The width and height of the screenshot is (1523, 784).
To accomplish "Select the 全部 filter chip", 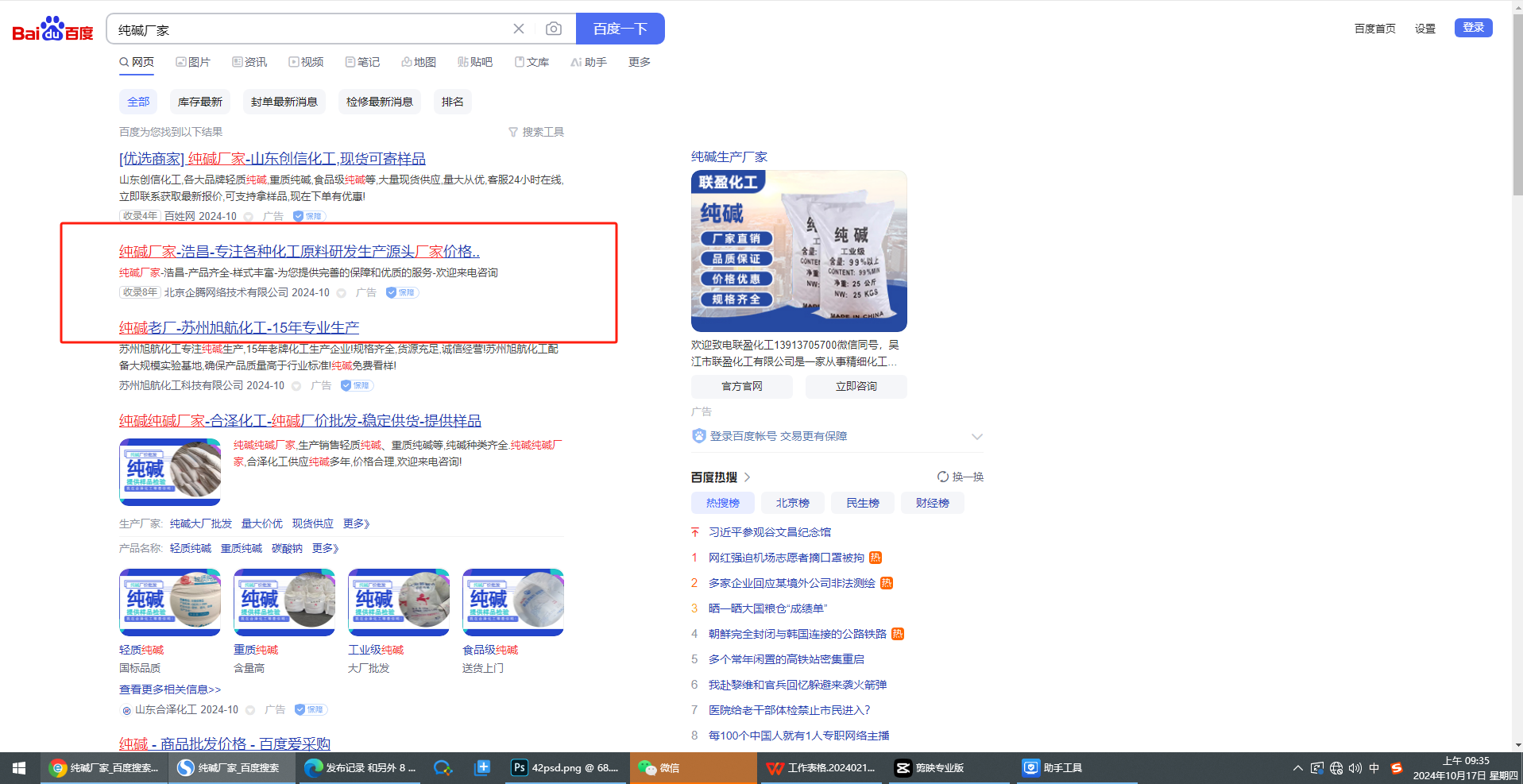I will (138, 102).
